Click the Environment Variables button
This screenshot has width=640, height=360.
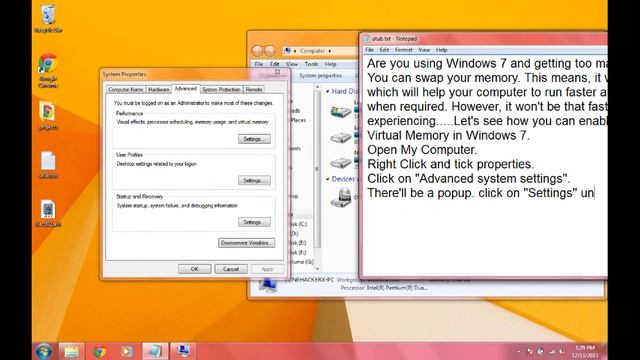coord(247,243)
